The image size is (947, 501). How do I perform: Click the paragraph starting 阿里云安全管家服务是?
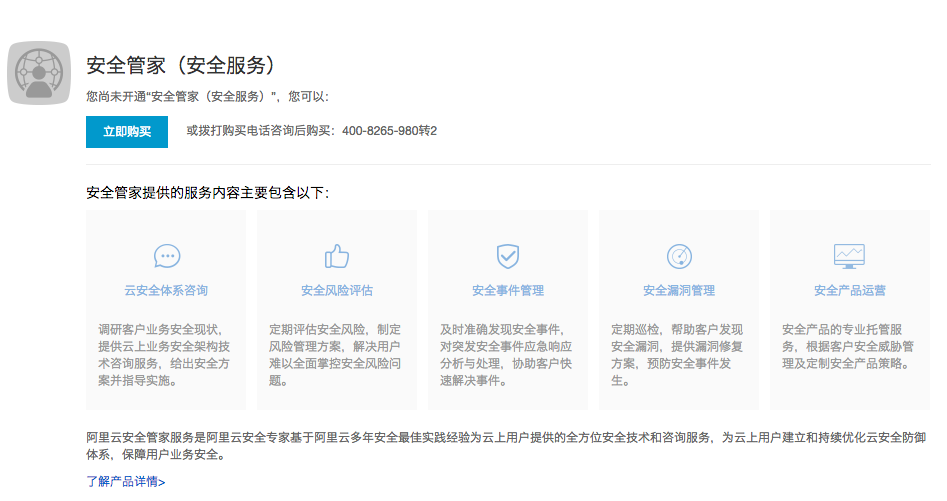coord(506,446)
